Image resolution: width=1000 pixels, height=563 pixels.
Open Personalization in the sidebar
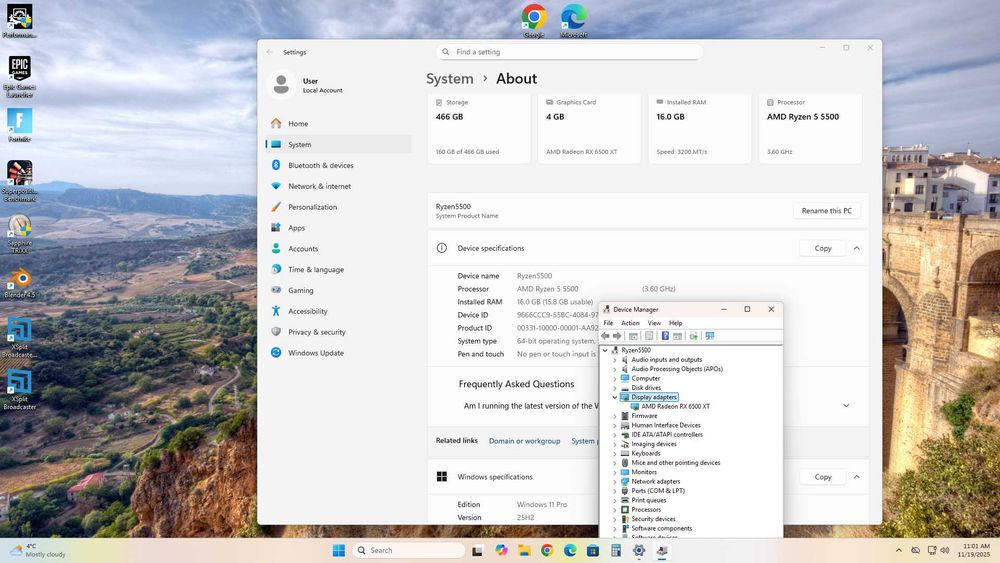pyautogui.click(x=312, y=207)
